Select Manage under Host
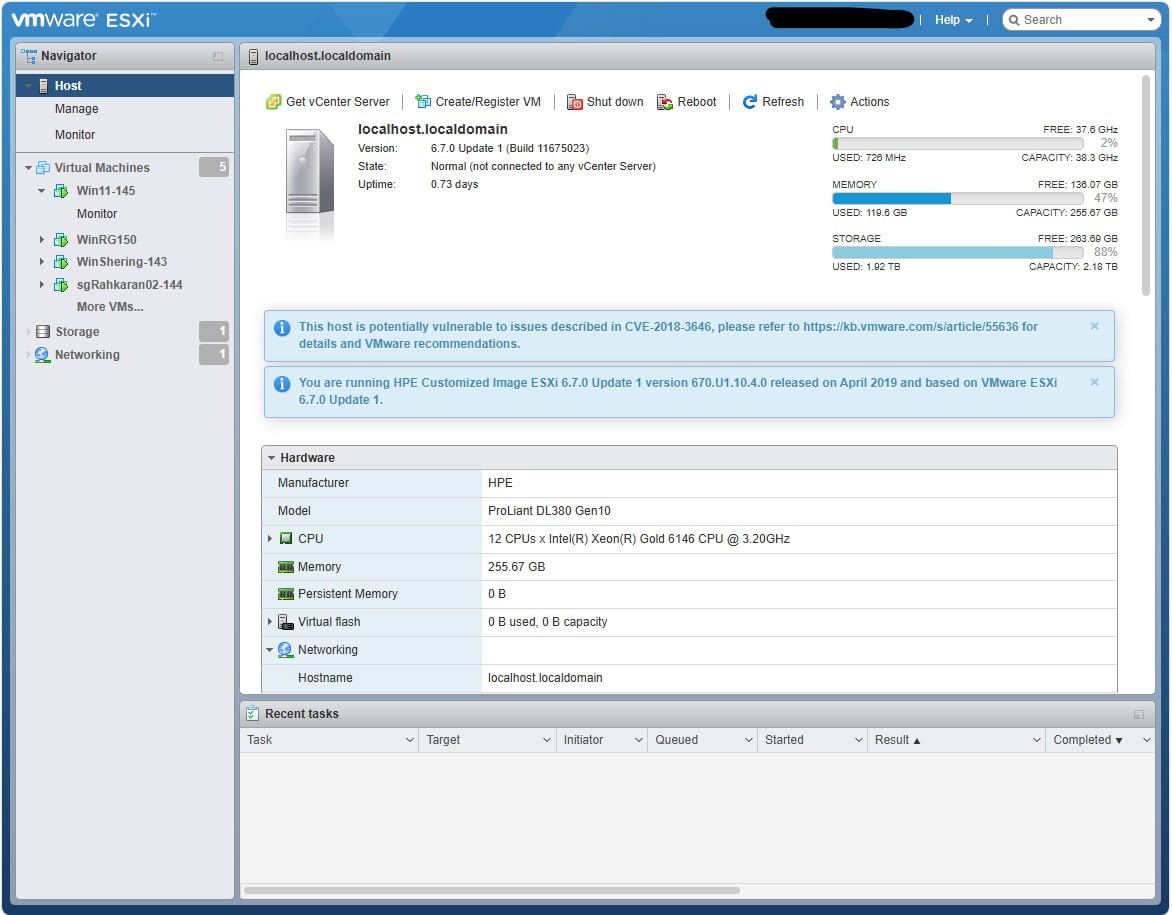 point(76,109)
